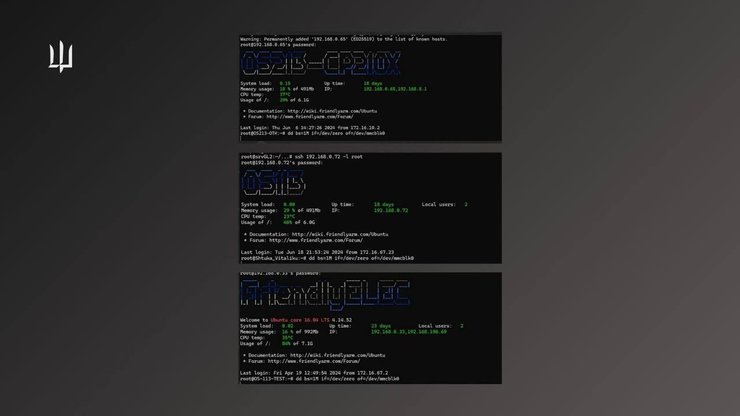Click the OS213 ASCII banner in top terminal
The image size is (740, 416).
[321, 64]
